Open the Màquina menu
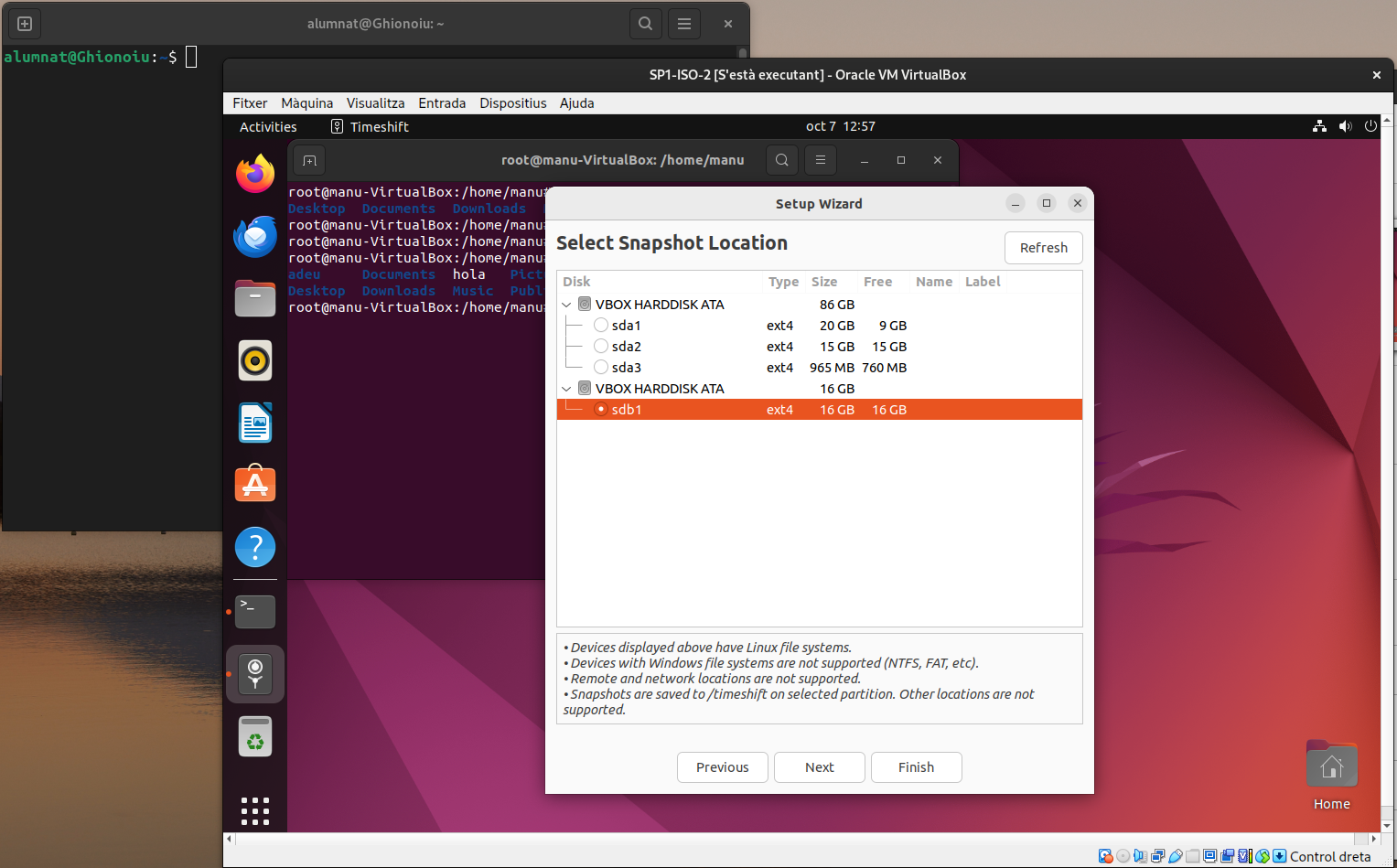Image resolution: width=1397 pixels, height=868 pixels. pyautogui.click(x=306, y=103)
